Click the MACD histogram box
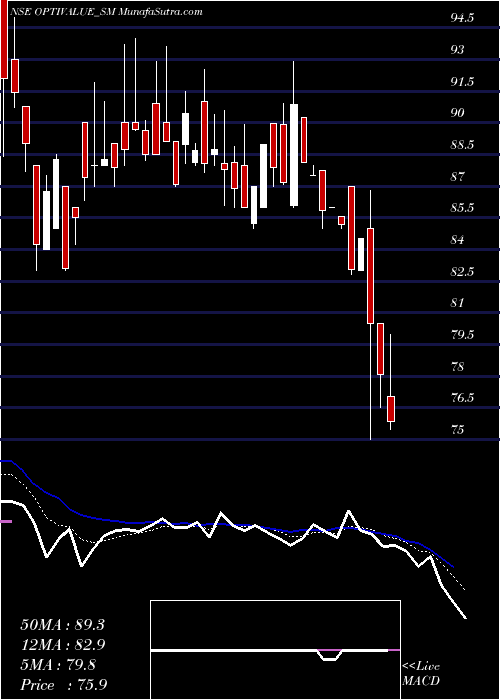This screenshot has height=700, width=500. (x=275, y=650)
